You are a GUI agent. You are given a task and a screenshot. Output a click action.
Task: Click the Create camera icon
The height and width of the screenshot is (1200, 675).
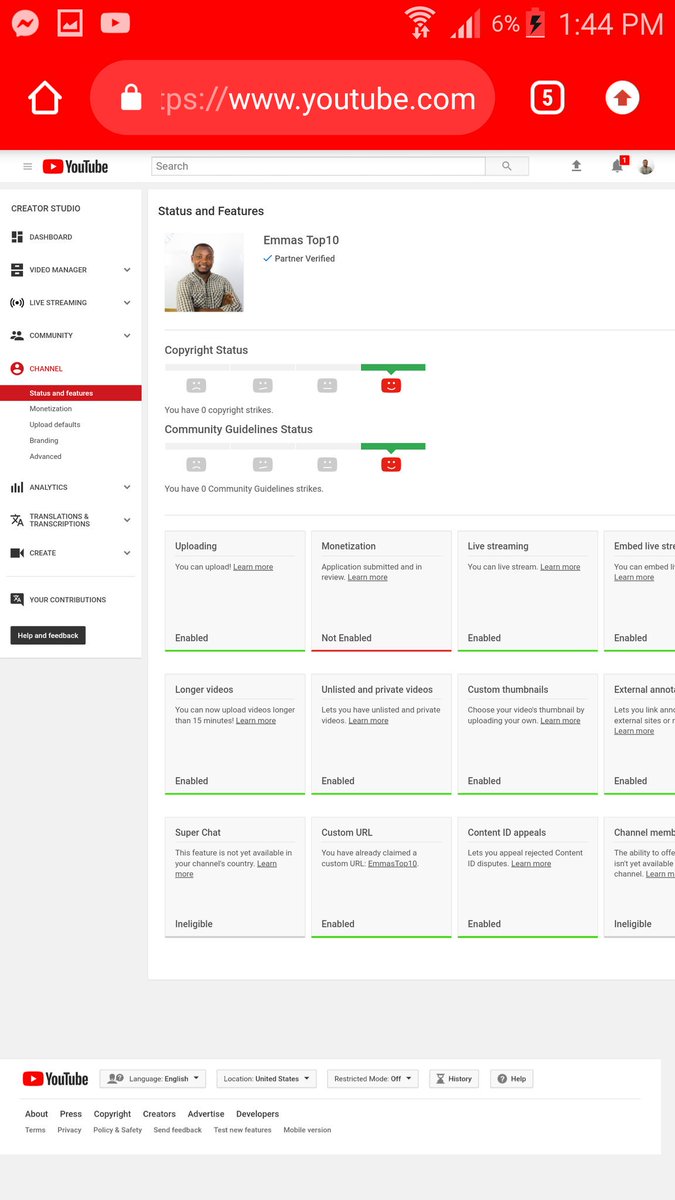(17, 553)
